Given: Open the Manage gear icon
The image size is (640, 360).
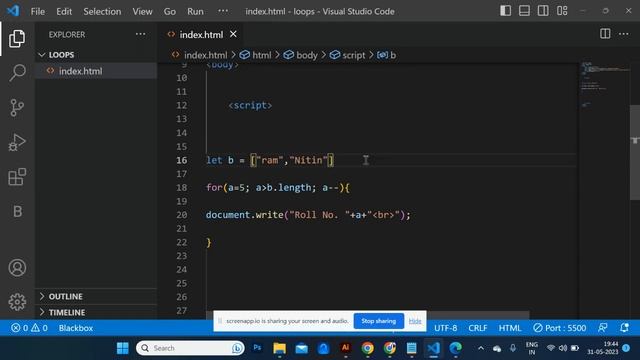Looking at the screenshot, I should (x=17, y=302).
